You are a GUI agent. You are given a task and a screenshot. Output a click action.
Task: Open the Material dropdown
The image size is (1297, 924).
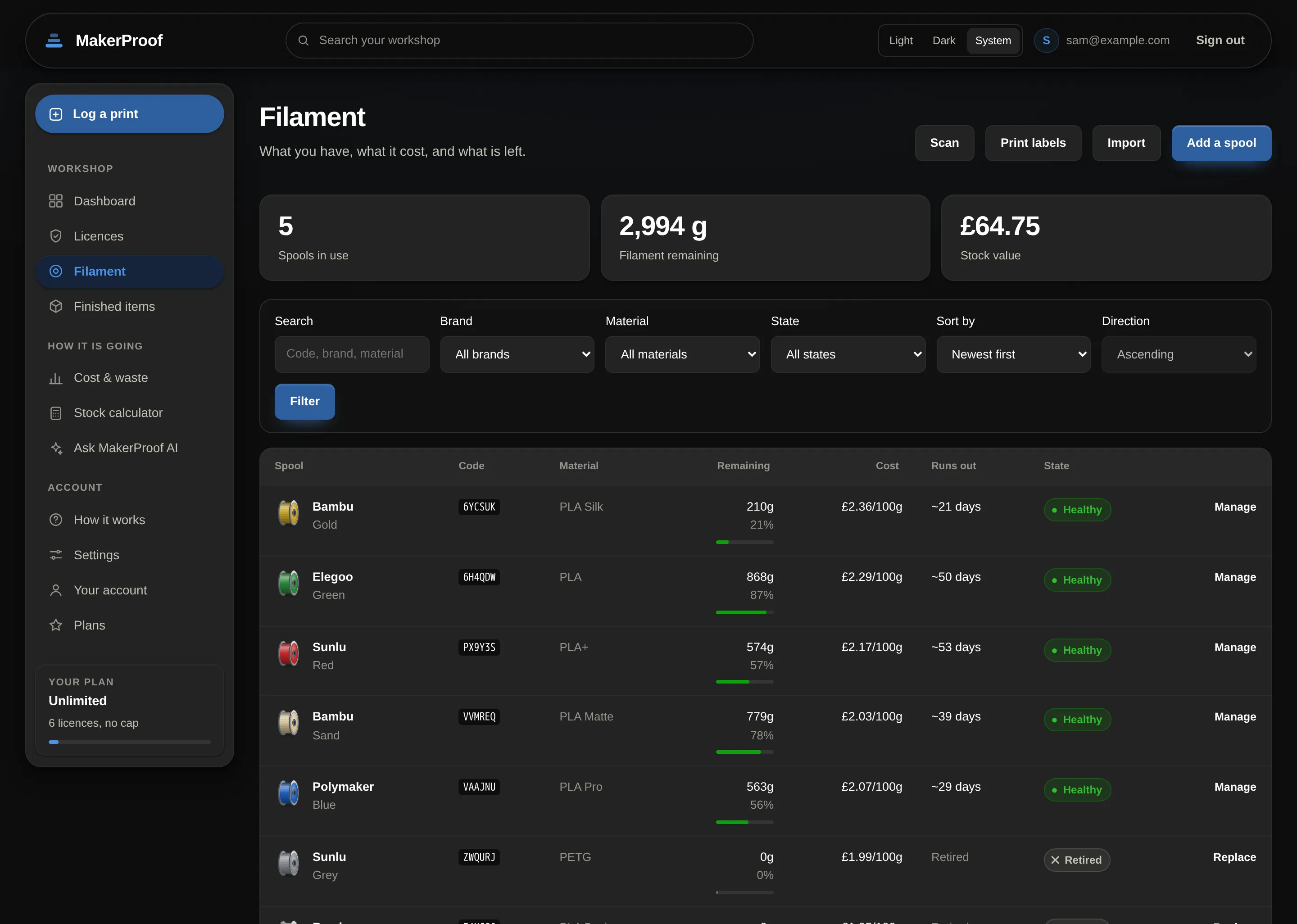[x=683, y=354]
